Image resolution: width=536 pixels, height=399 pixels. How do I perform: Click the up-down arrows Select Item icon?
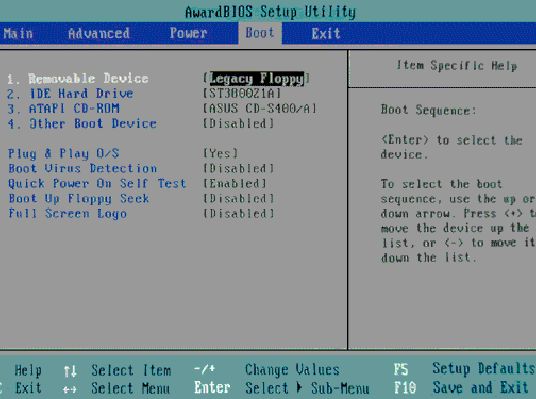tap(70, 371)
